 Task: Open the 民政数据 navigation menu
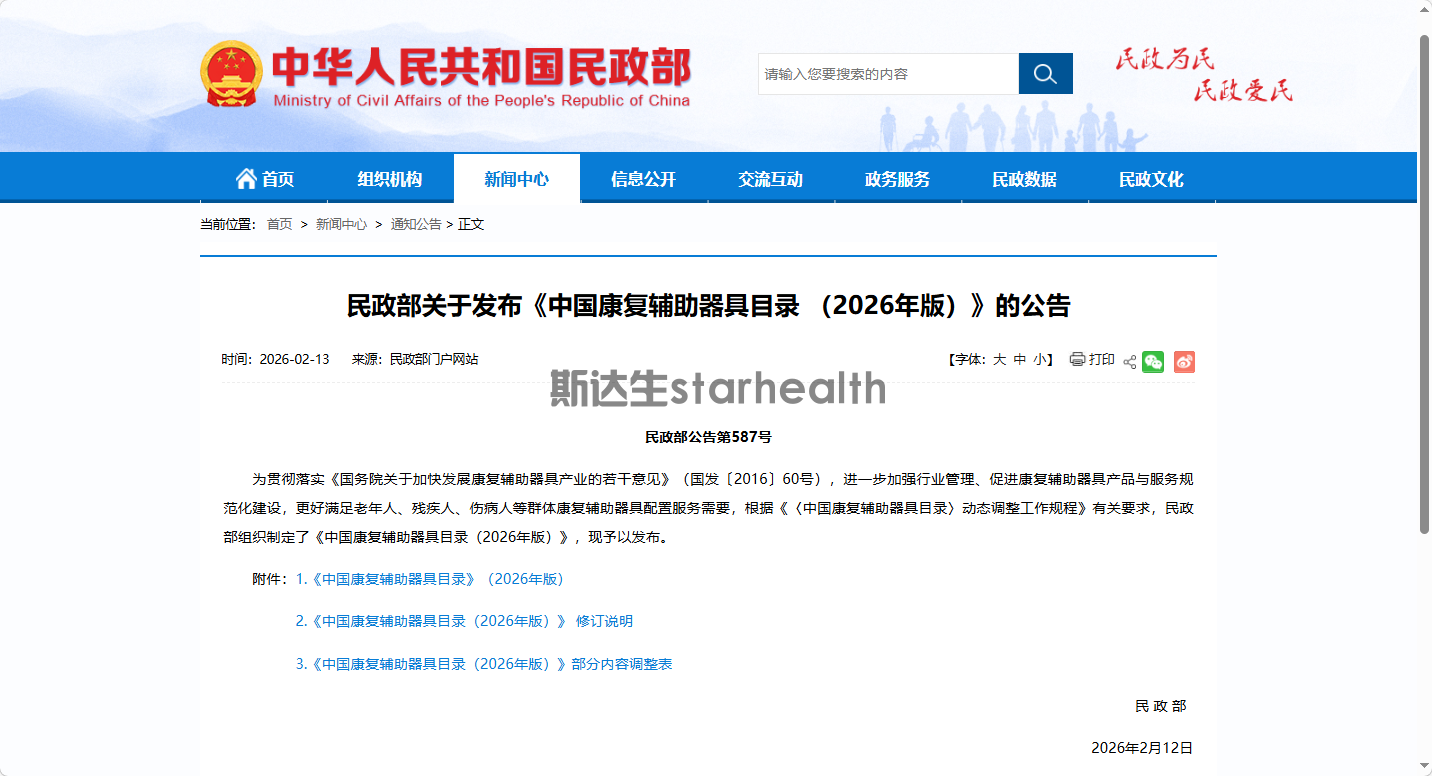tap(1024, 179)
